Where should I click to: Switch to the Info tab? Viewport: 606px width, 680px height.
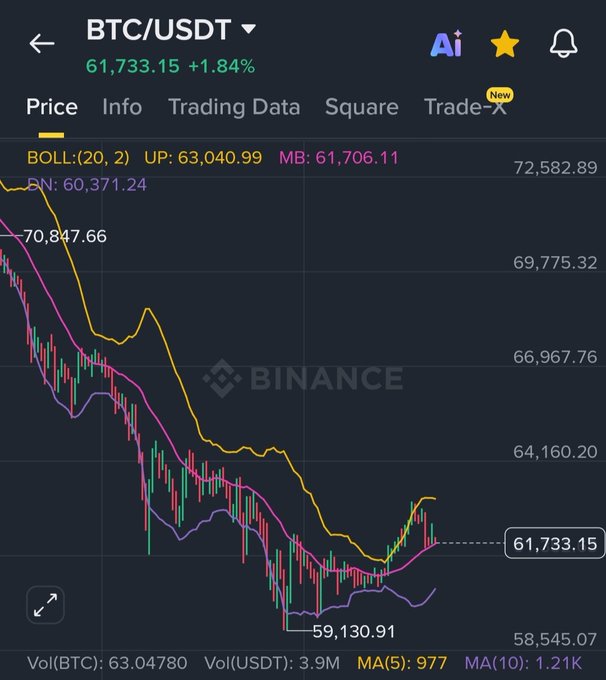coord(122,107)
